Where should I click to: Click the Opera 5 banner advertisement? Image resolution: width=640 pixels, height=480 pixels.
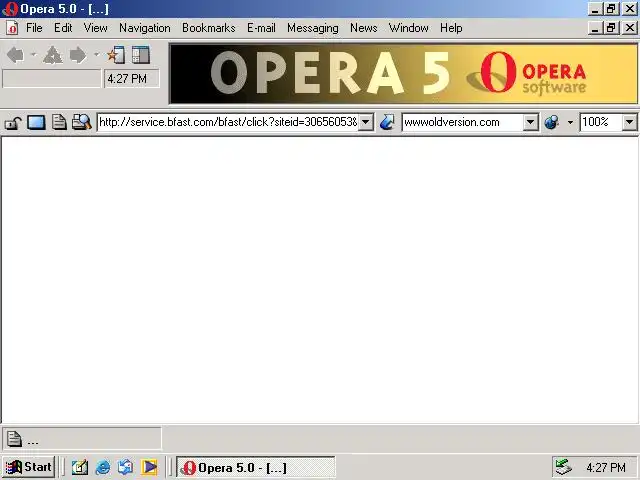tap(403, 74)
